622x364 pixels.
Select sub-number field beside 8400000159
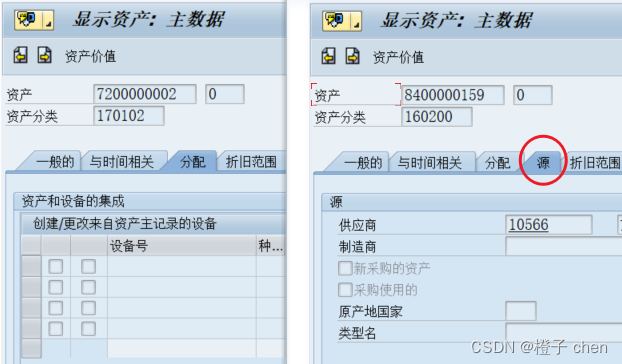pyautogui.click(x=532, y=95)
